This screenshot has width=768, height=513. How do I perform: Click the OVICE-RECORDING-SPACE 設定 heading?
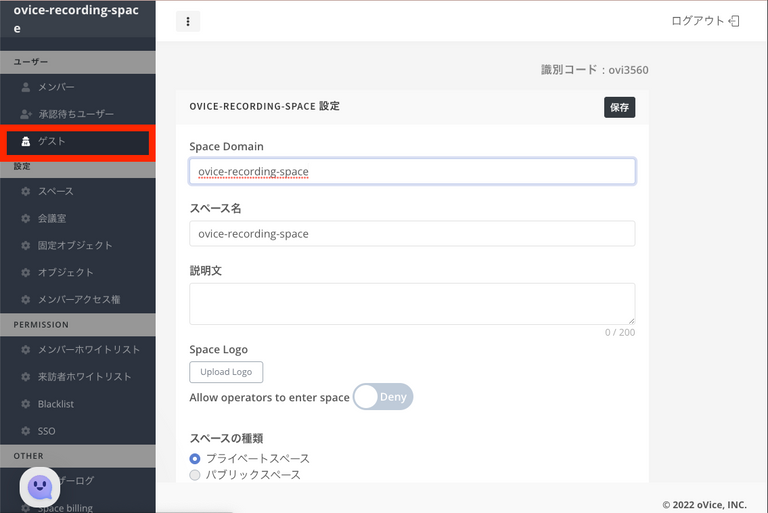pos(264,106)
